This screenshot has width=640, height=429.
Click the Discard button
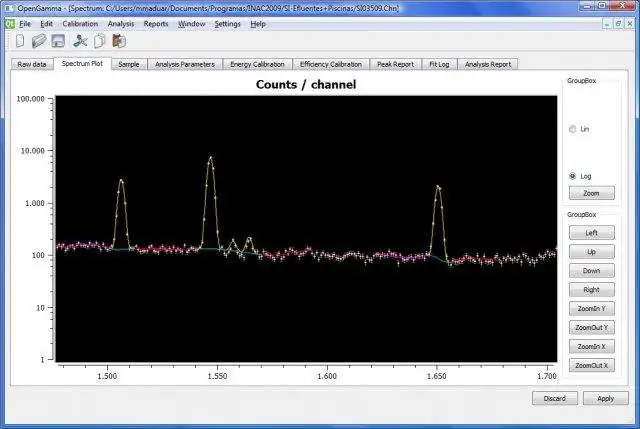555,398
